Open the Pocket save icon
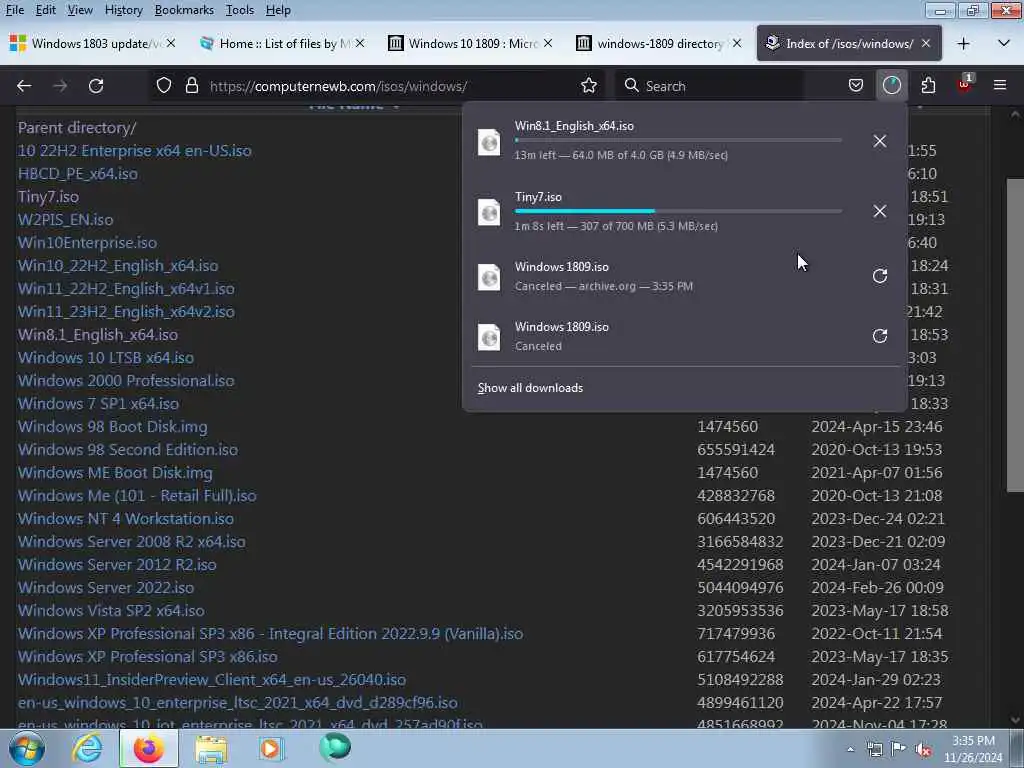This screenshot has width=1024, height=768. (x=856, y=86)
